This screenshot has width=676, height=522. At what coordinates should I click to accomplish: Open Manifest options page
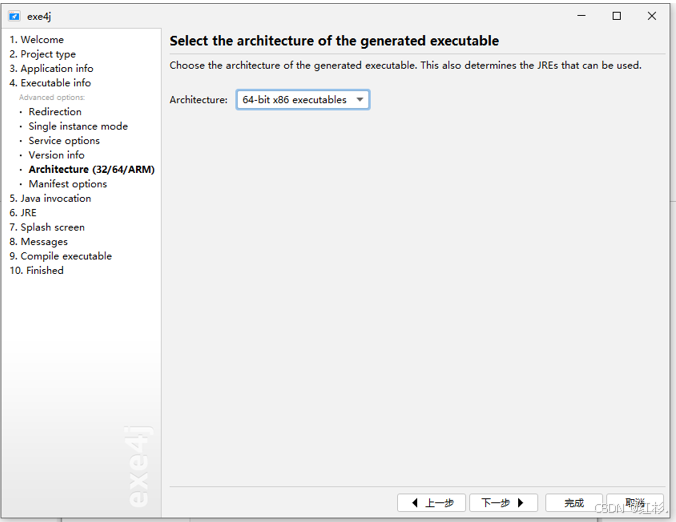click(68, 184)
